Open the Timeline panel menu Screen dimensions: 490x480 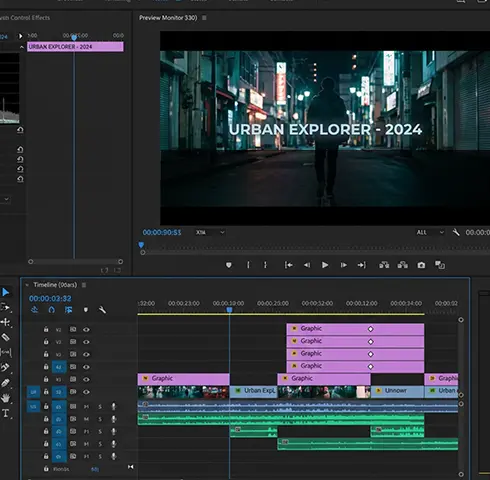click(84, 285)
